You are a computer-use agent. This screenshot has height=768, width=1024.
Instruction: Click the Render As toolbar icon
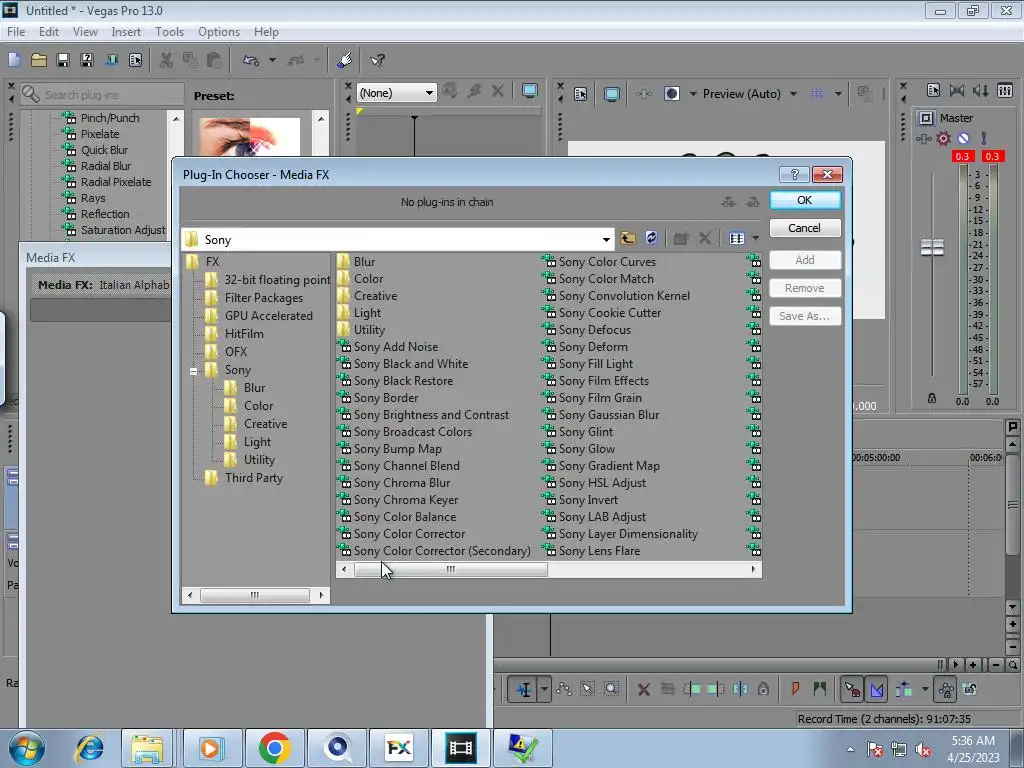111,60
